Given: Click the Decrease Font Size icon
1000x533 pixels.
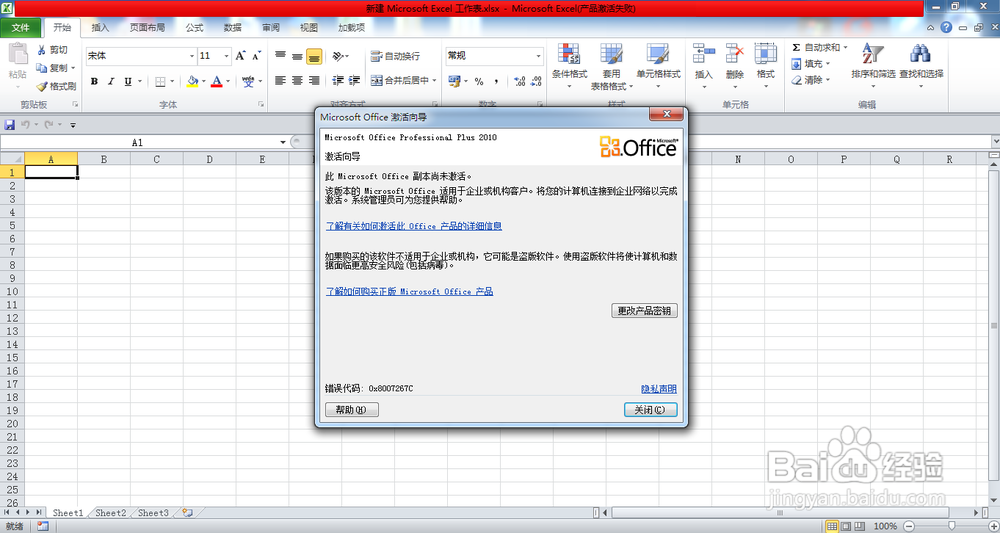Looking at the screenshot, I should 256,56.
